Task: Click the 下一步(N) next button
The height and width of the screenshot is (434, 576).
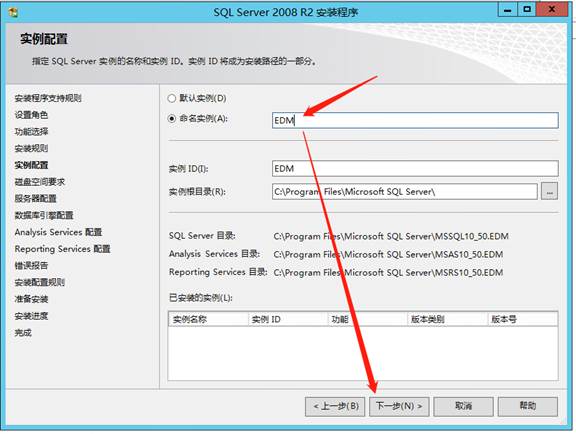Action: pos(399,406)
